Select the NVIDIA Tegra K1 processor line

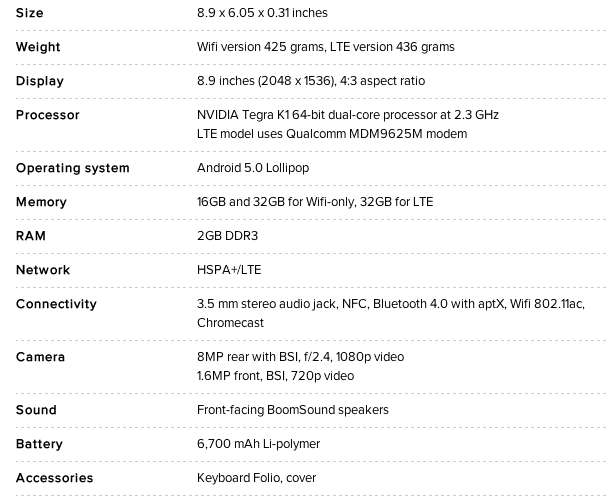click(347, 115)
